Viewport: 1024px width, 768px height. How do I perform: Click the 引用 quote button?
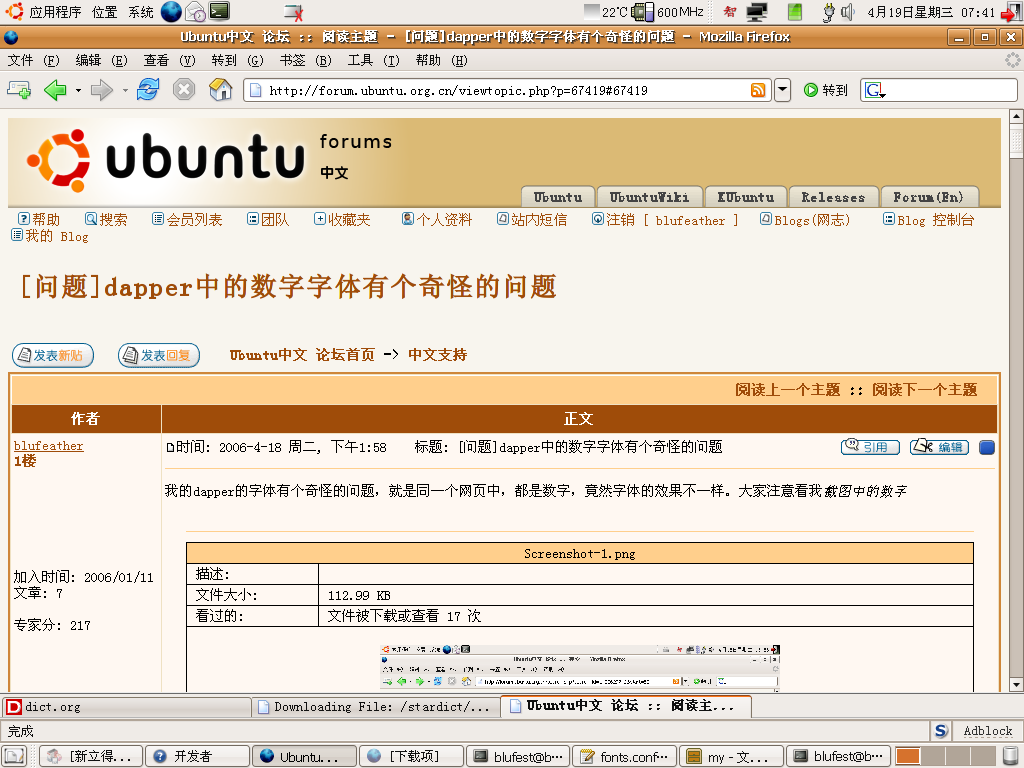[871, 447]
